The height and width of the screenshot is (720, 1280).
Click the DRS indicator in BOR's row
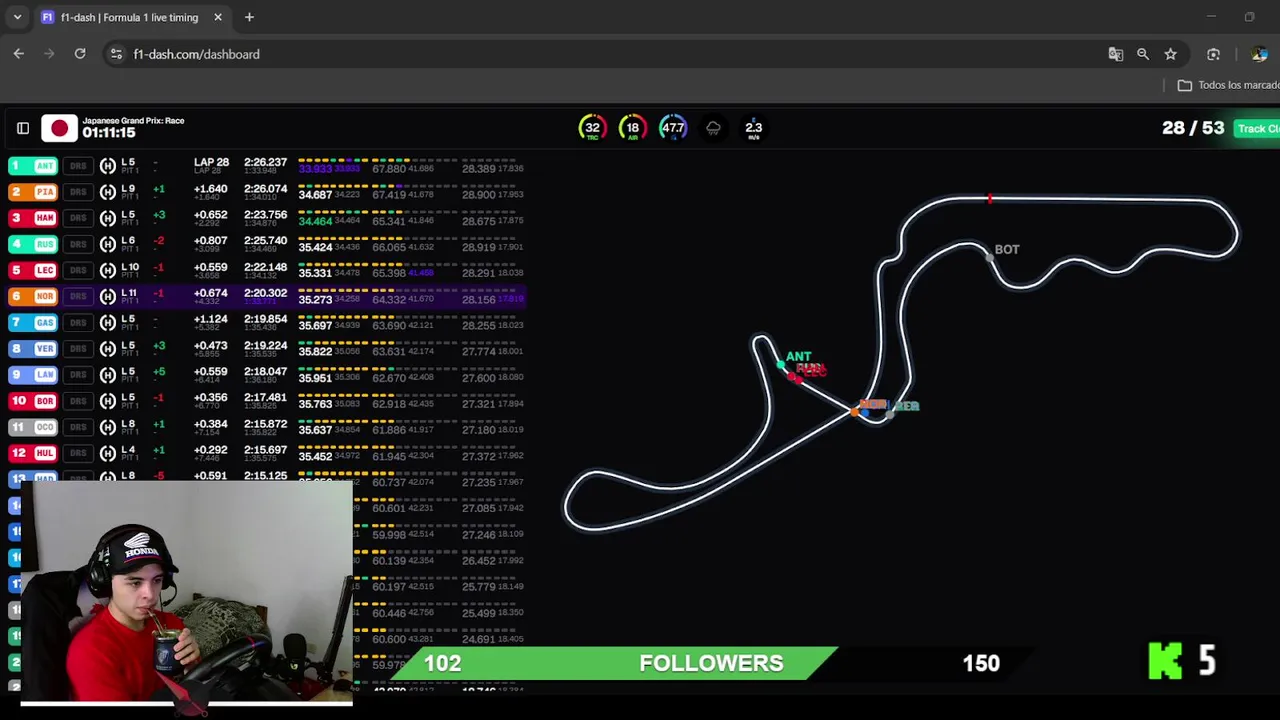(78, 401)
